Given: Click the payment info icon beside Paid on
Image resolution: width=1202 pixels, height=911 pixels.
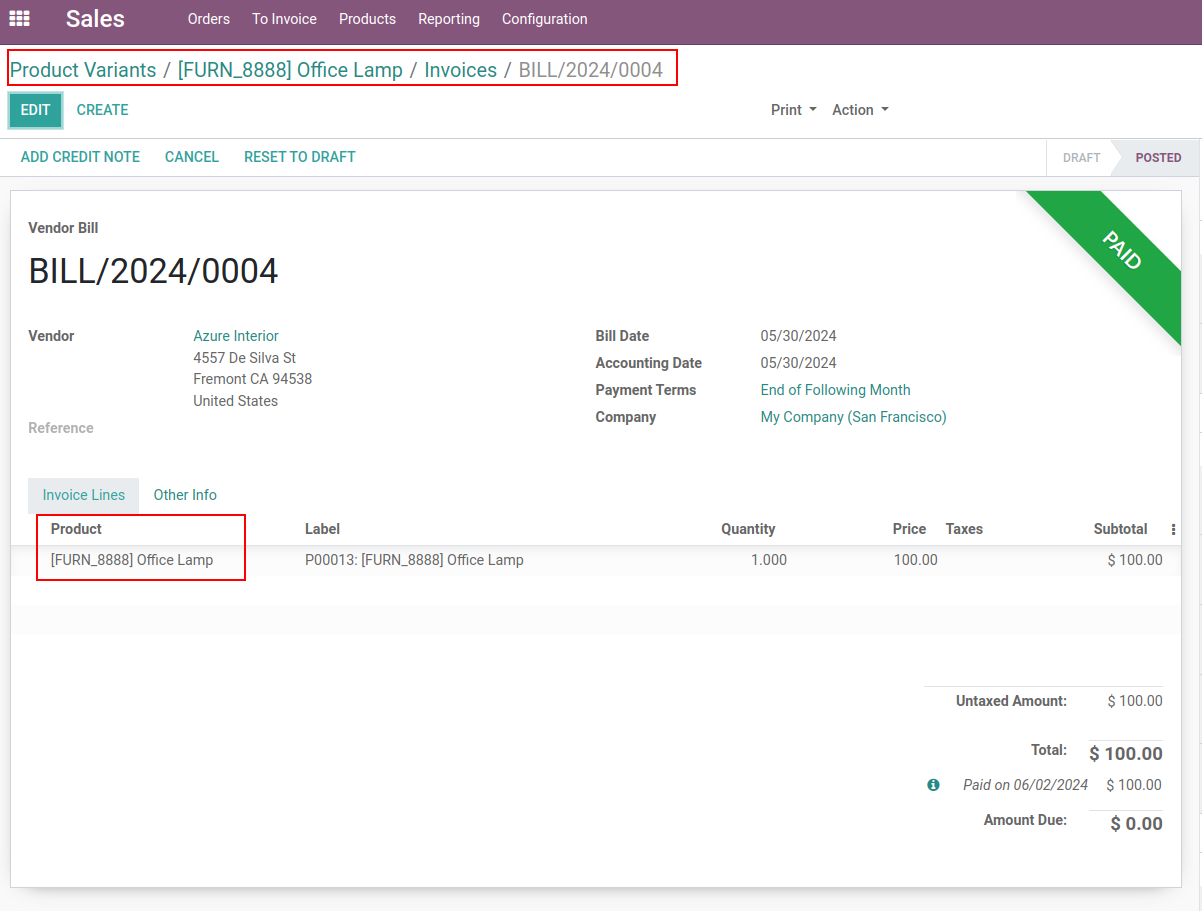Looking at the screenshot, I should (x=933, y=785).
